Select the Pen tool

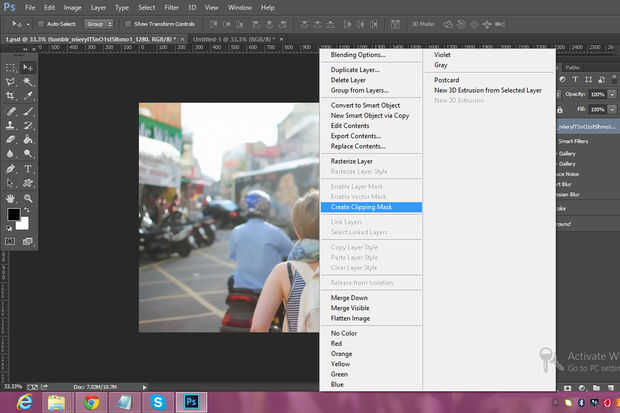[11, 169]
